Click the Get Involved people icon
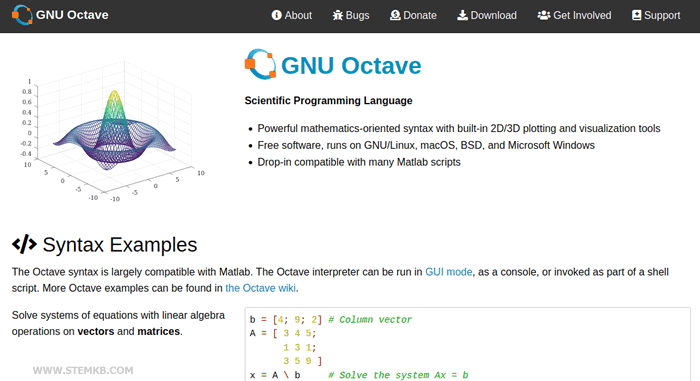Viewport: 700px width, 381px height. pyautogui.click(x=544, y=15)
